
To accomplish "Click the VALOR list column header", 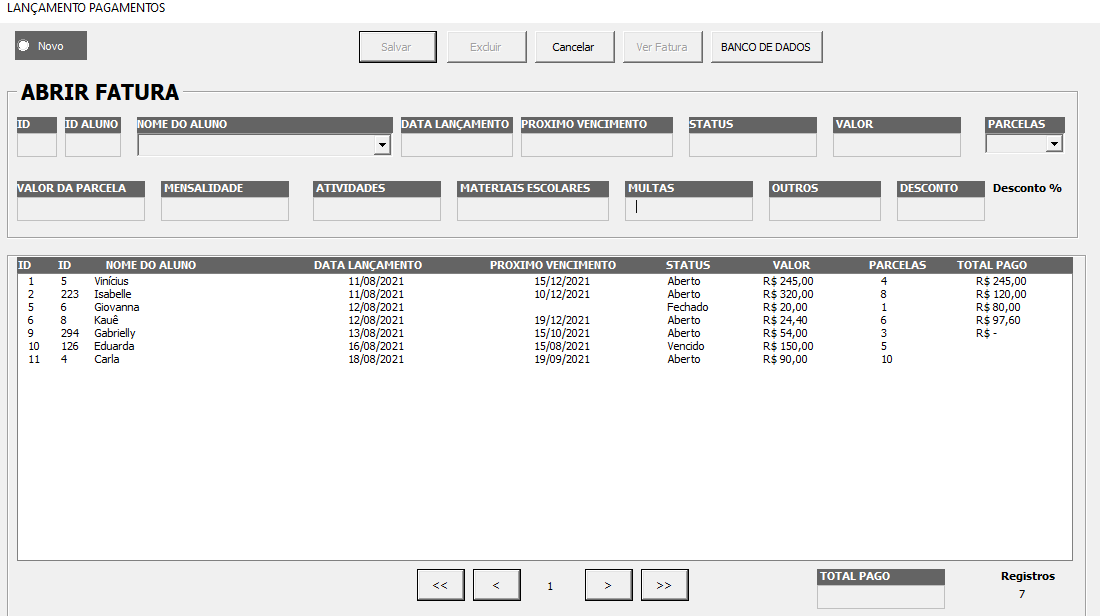I will click(x=791, y=265).
